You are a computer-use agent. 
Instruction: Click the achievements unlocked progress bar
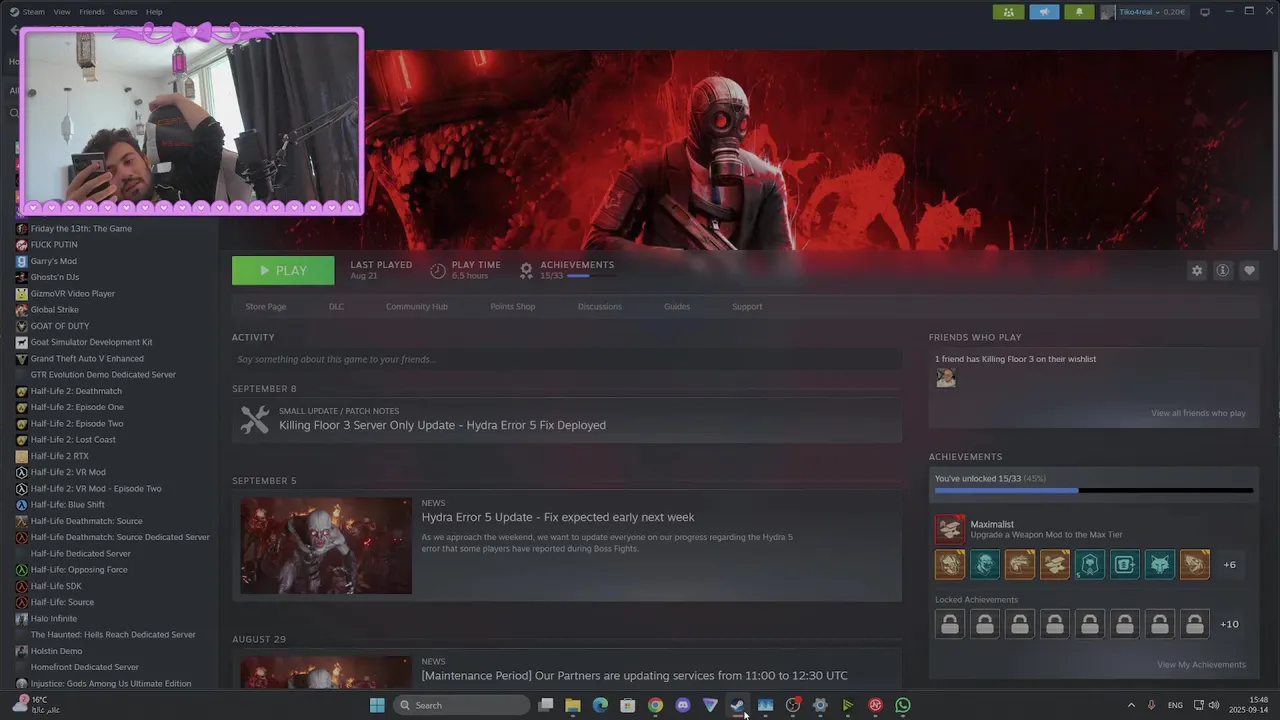[1093, 491]
